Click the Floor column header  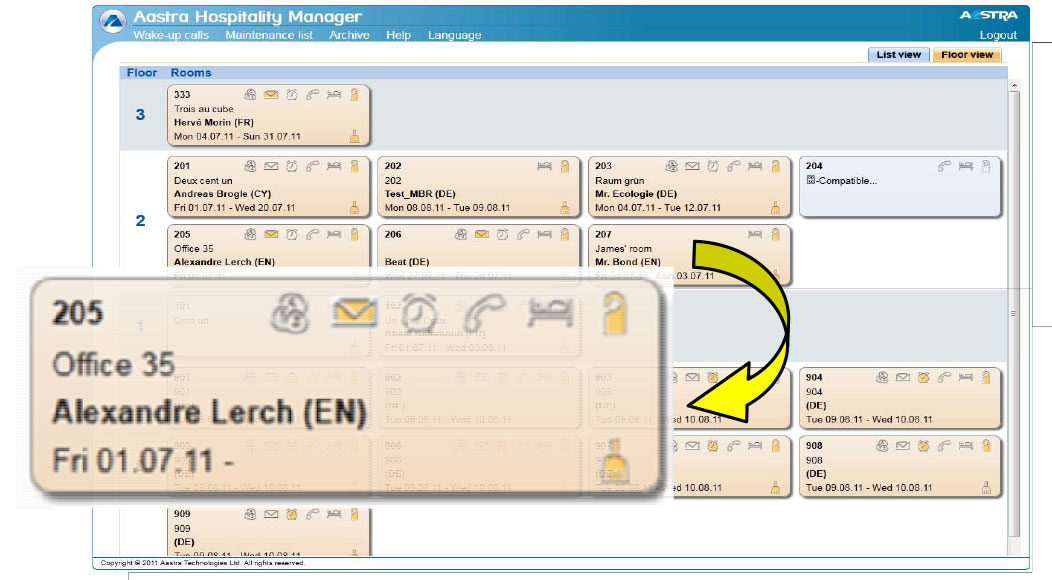click(142, 72)
